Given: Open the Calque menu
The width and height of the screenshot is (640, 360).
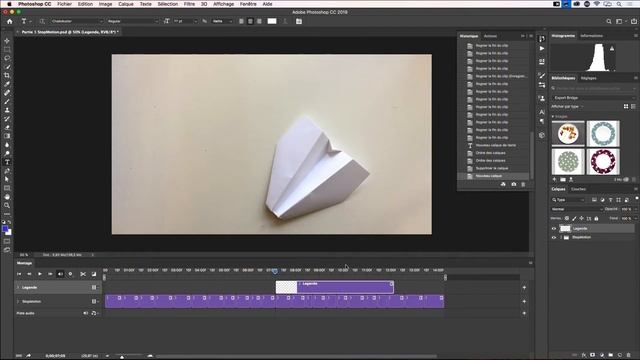Looking at the screenshot, I should (126, 4).
